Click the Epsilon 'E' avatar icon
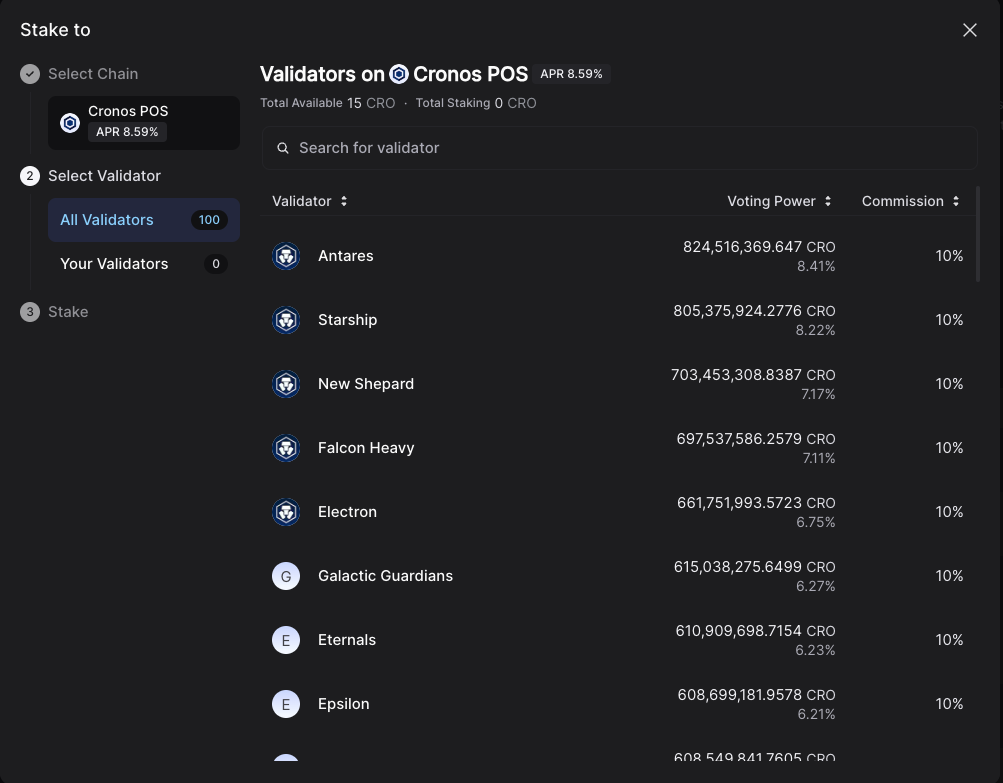The width and height of the screenshot is (1003, 783). [286, 704]
